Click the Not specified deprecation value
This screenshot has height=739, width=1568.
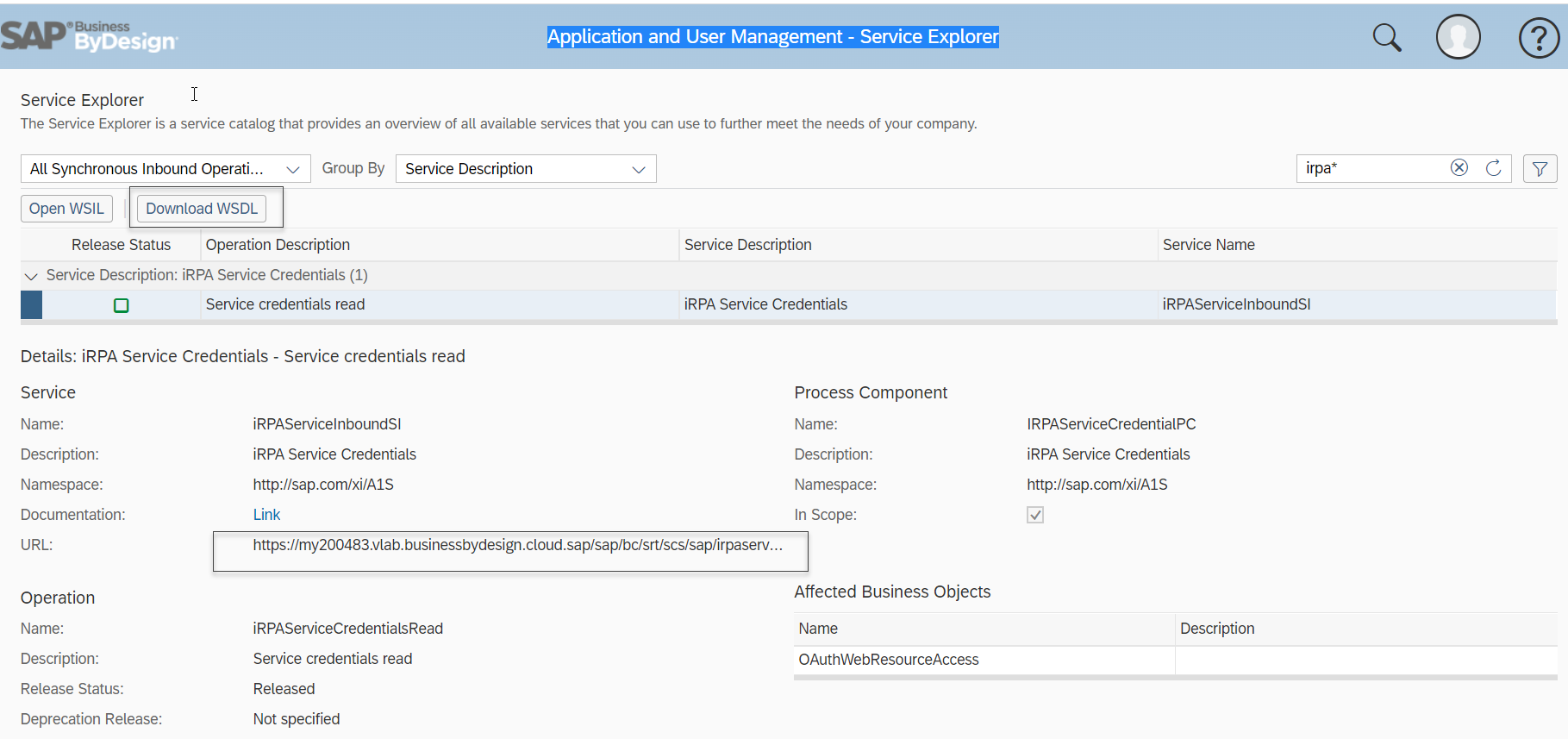pyautogui.click(x=296, y=719)
